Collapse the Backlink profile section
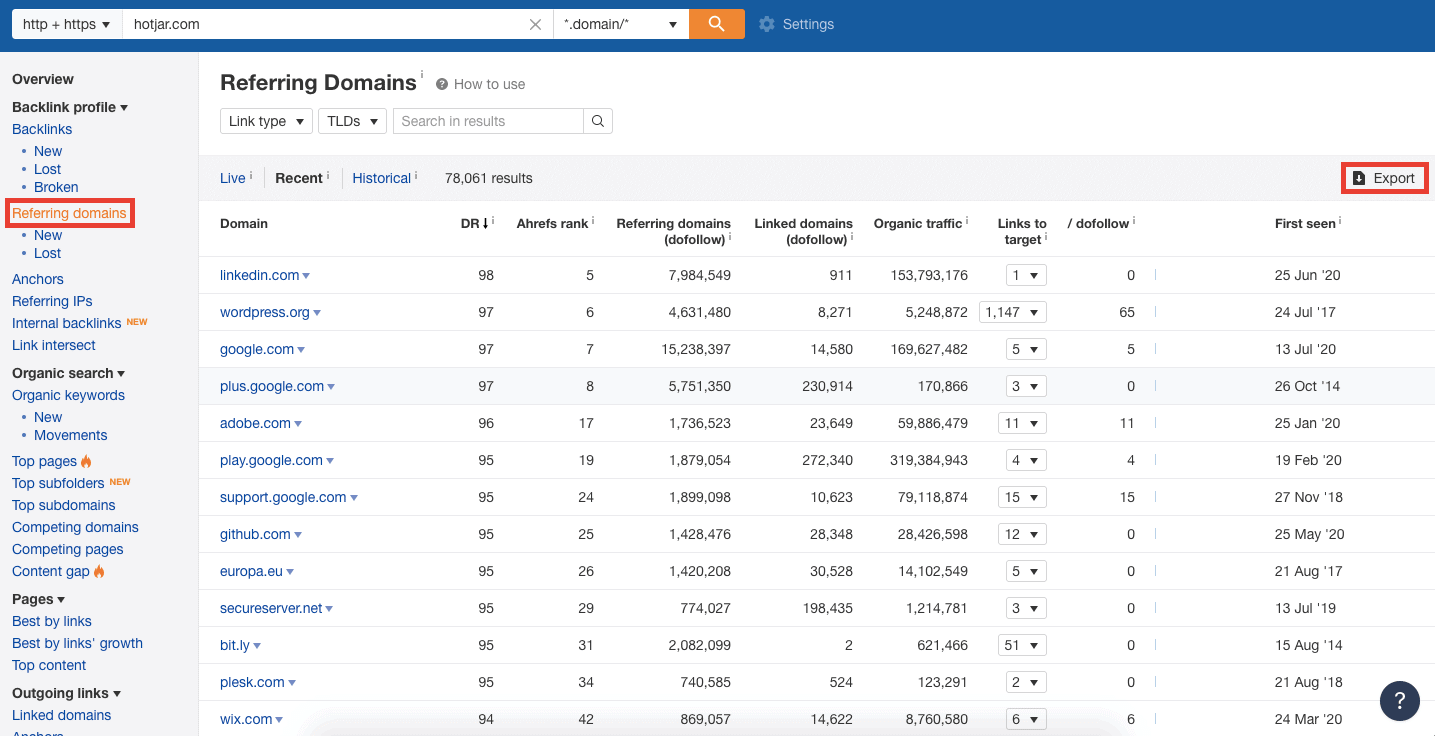This screenshot has height=736, width=1435. pos(70,107)
